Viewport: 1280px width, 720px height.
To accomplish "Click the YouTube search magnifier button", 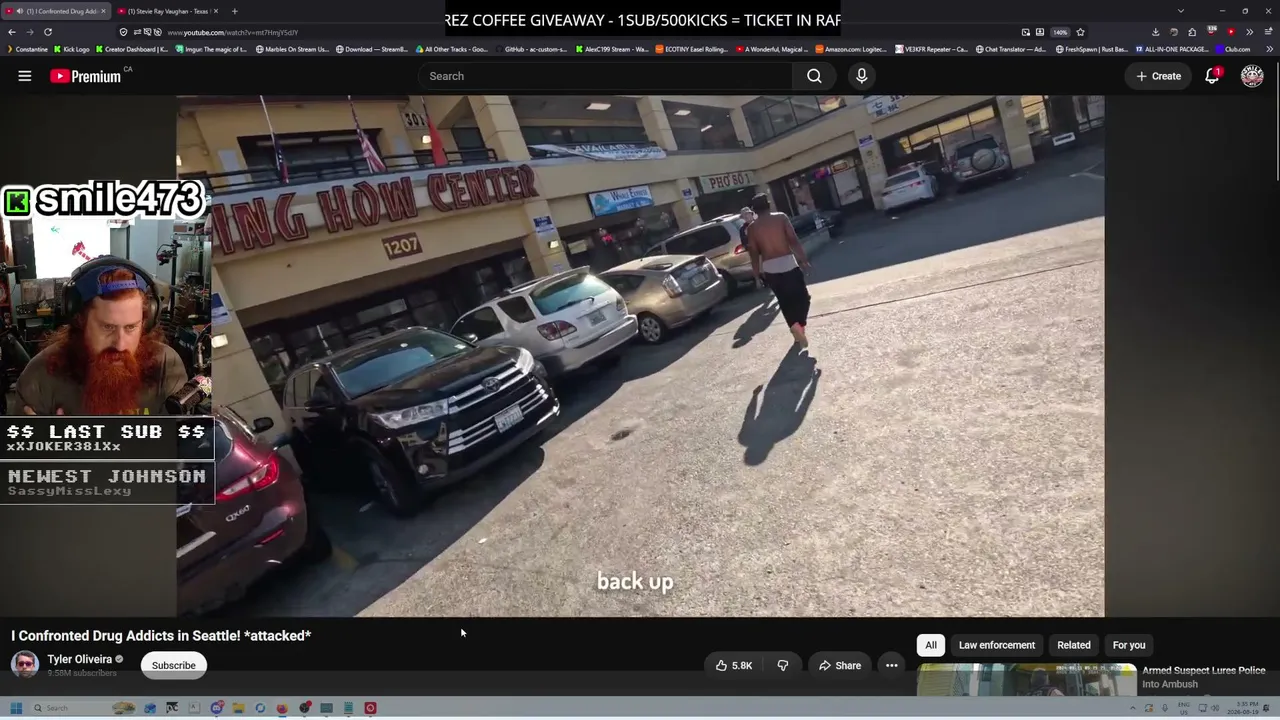I will click(x=814, y=76).
